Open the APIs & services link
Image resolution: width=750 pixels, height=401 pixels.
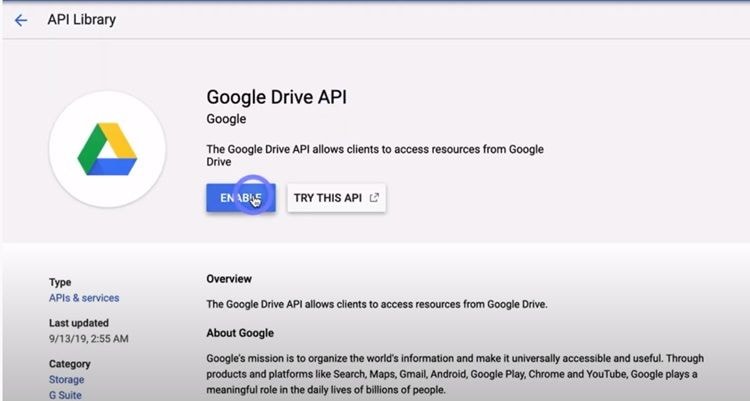point(84,298)
